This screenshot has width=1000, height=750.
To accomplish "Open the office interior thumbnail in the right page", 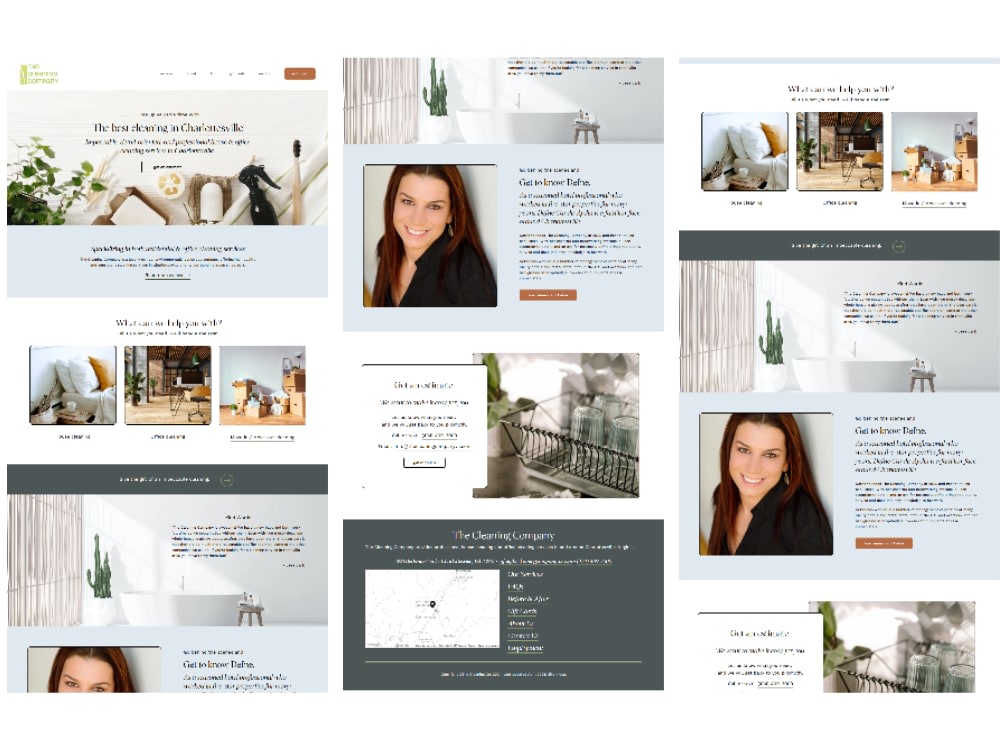I will pyautogui.click(x=839, y=152).
